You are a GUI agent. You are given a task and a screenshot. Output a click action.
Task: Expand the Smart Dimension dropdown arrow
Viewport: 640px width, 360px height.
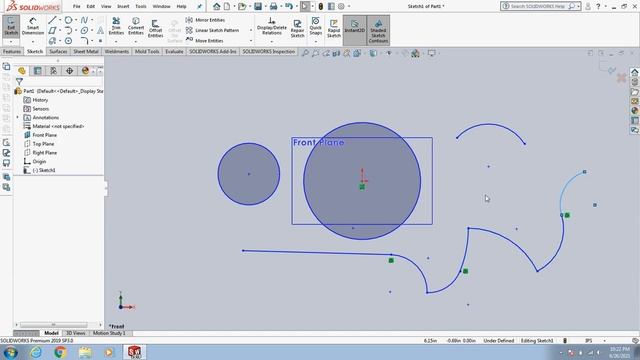(x=33, y=41)
